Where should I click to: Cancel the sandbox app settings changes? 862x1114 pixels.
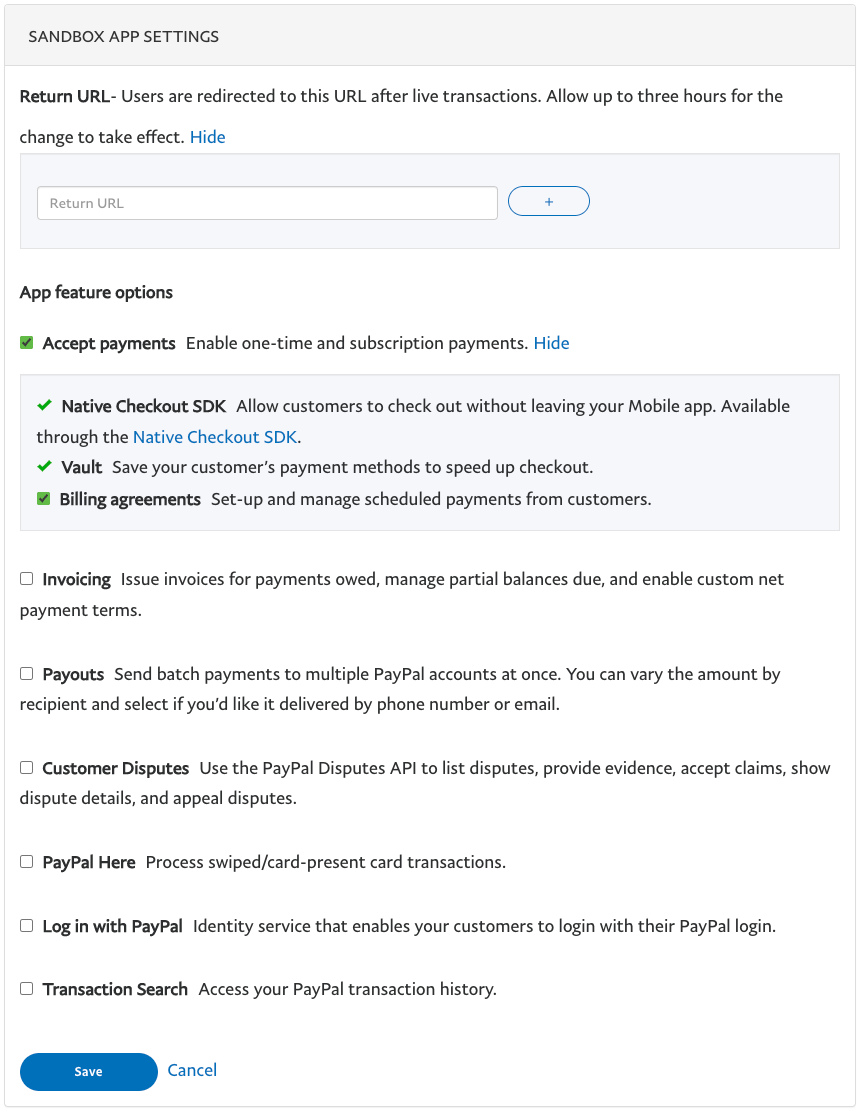(x=192, y=1070)
